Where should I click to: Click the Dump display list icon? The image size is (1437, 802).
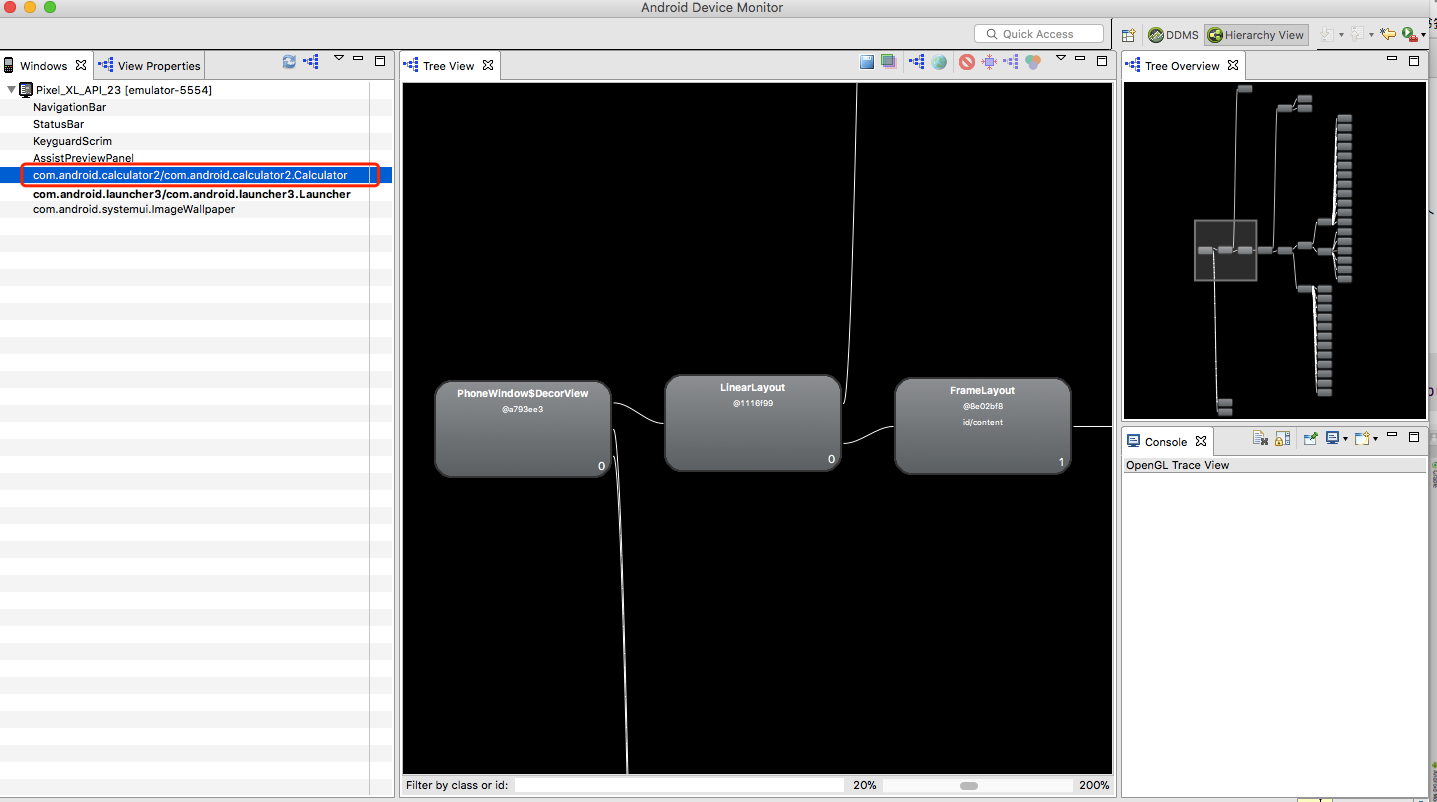click(x=1011, y=62)
